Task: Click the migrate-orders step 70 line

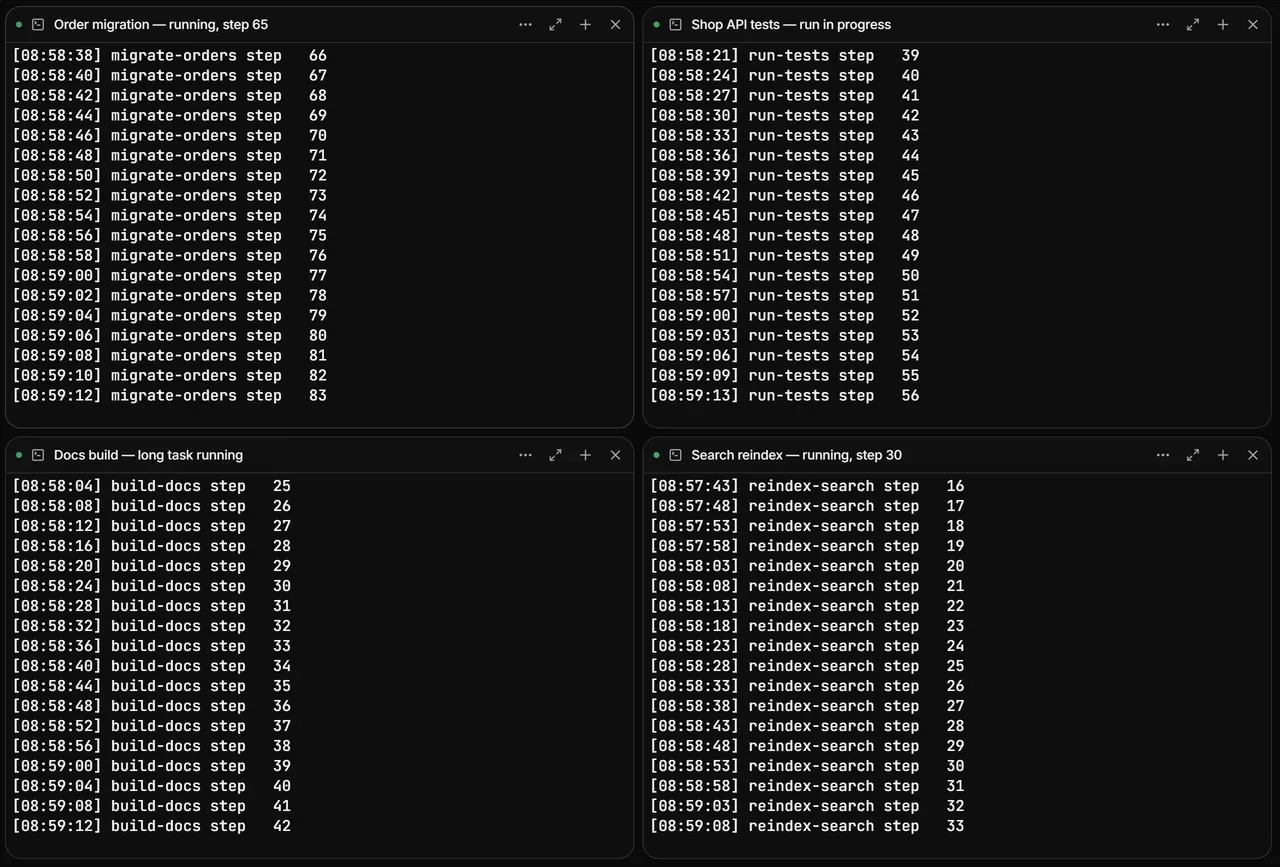Action: point(170,136)
